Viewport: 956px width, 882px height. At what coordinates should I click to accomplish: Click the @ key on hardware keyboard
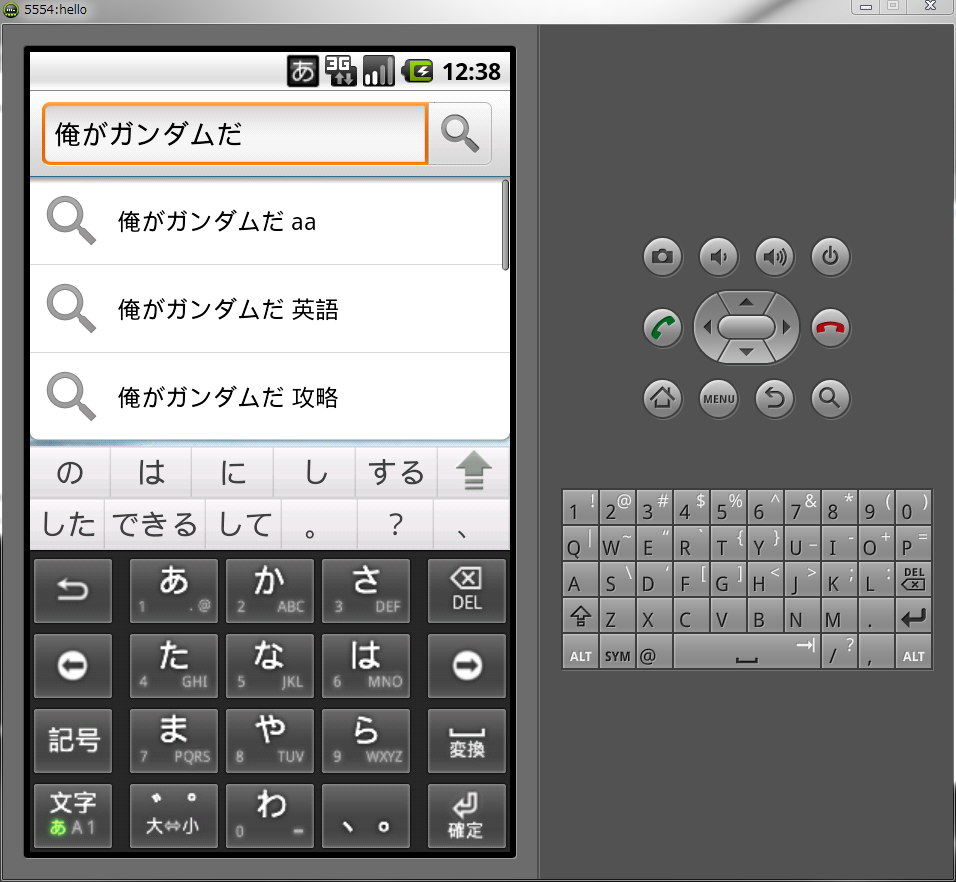(654, 653)
